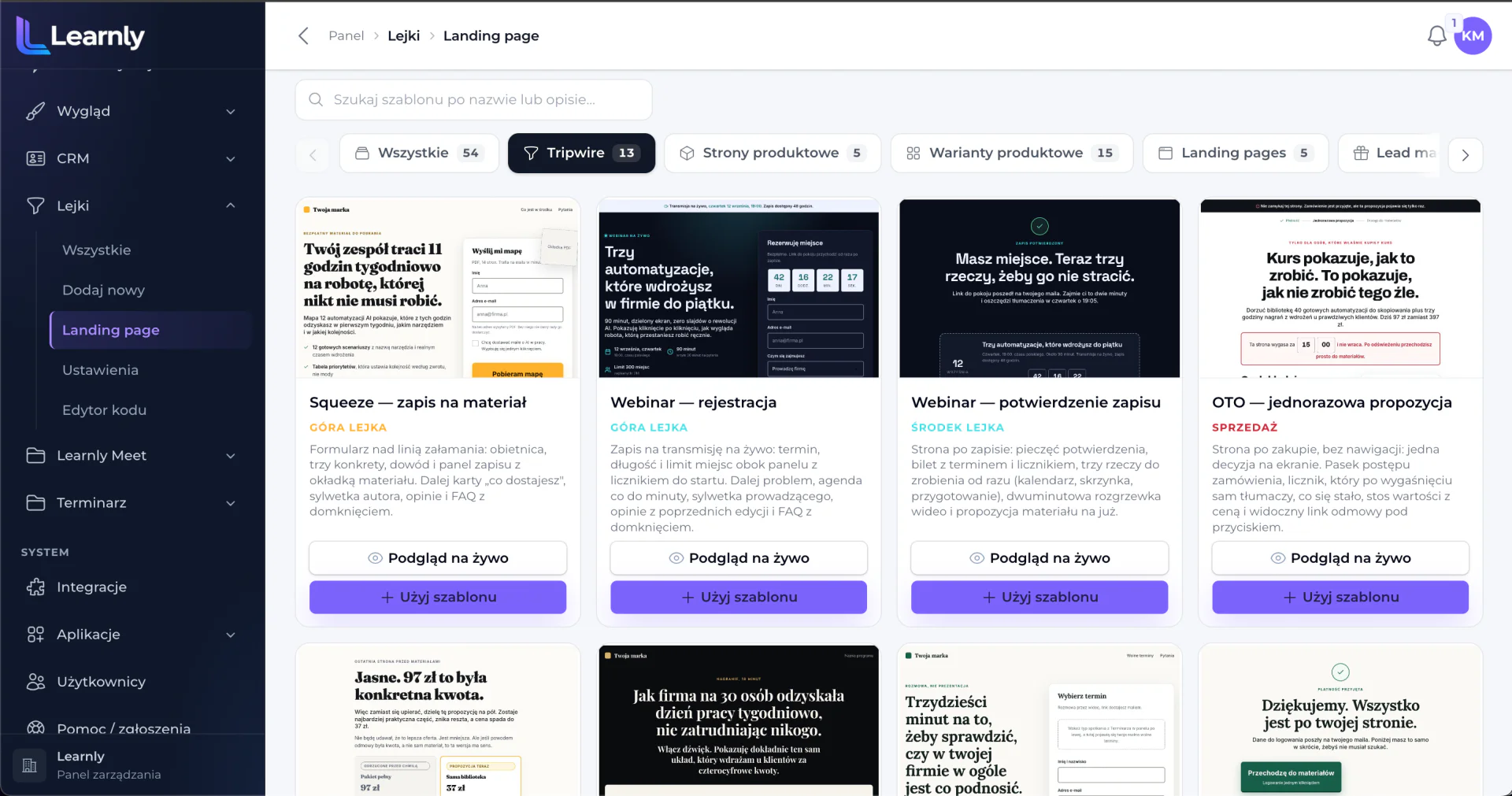Expand the Terminarz chevron
The width and height of the screenshot is (1512, 796).
(x=231, y=502)
